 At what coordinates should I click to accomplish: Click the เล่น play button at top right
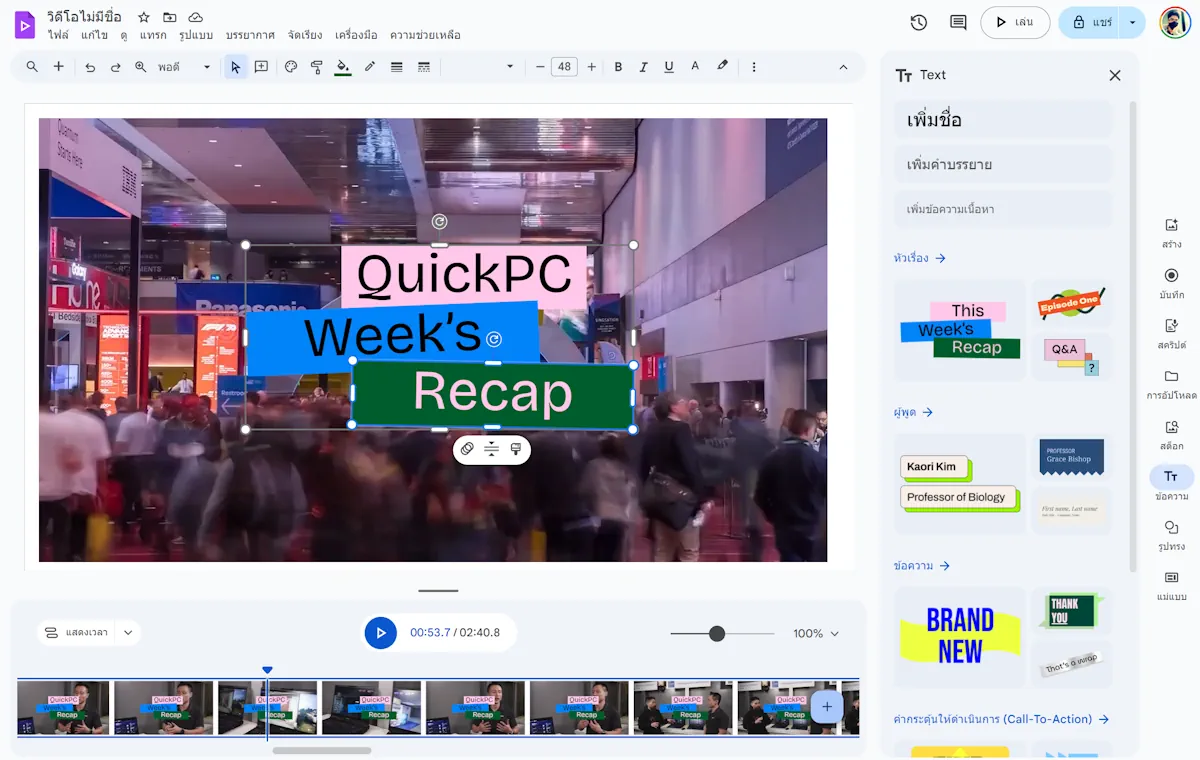(1014, 22)
